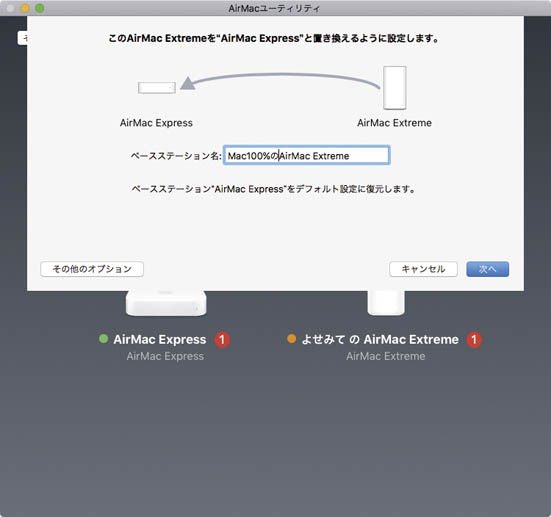Open その他のオプション for more options

click(92, 269)
